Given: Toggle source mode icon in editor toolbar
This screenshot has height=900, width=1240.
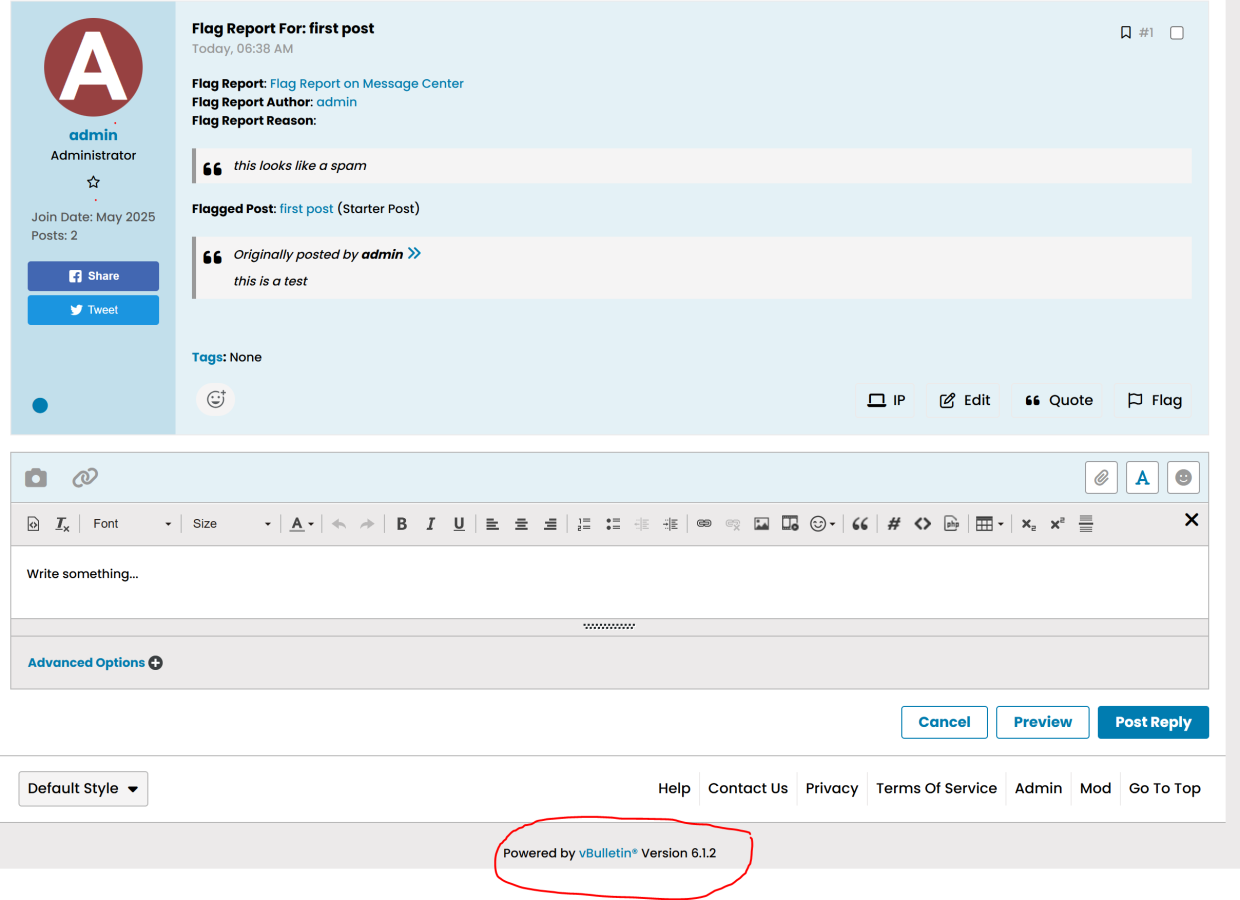Looking at the screenshot, I should [33, 524].
